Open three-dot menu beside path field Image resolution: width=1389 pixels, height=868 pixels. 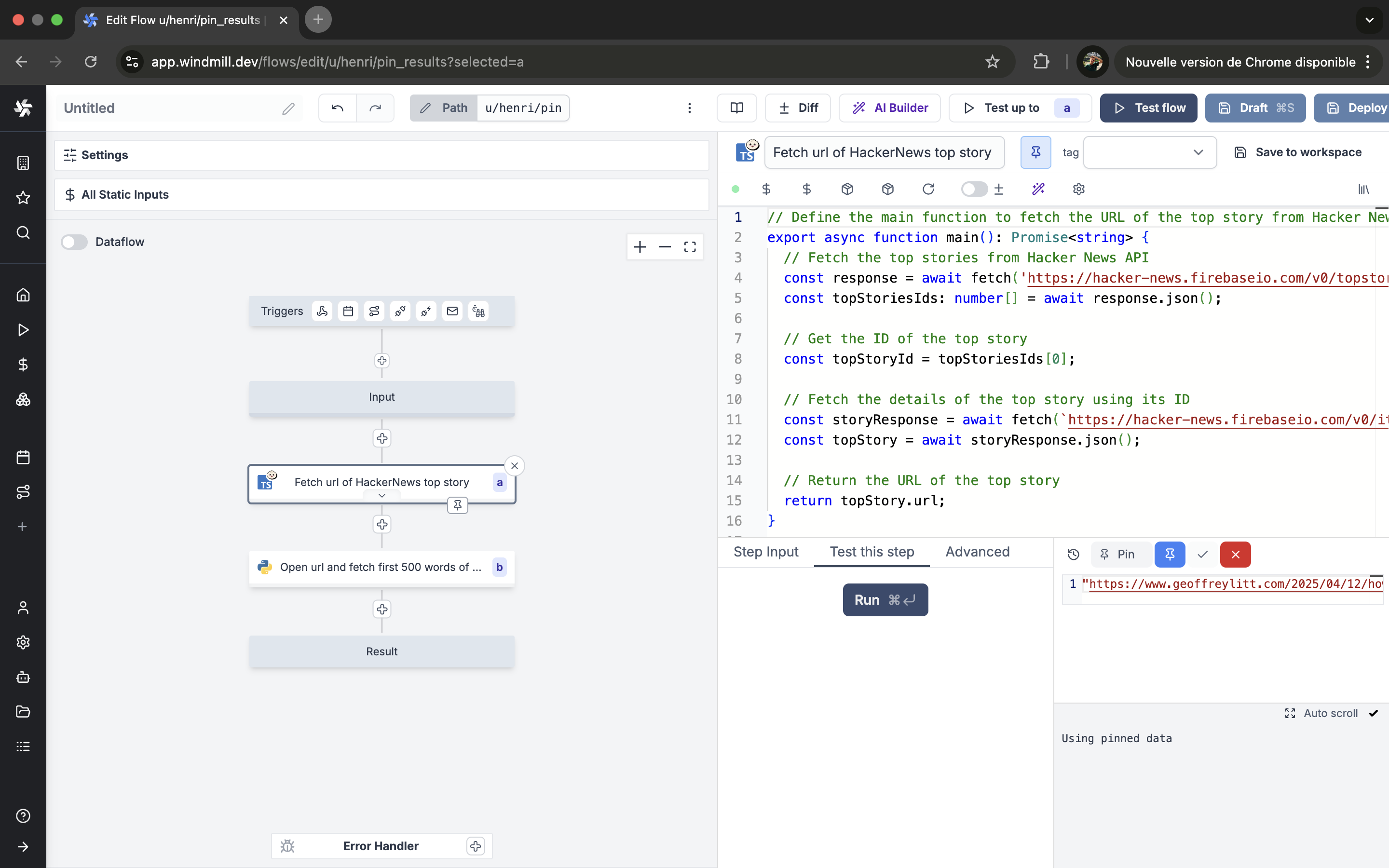(x=689, y=108)
